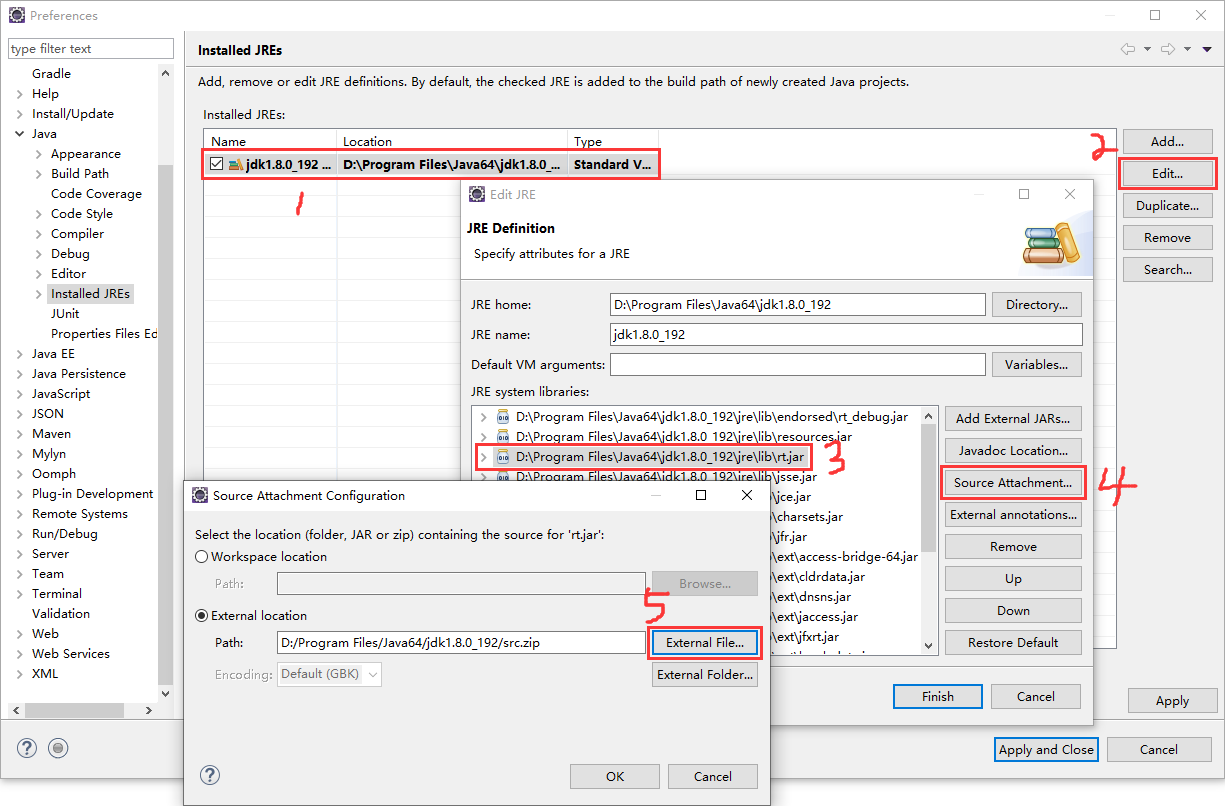The image size is (1225, 806).
Task: Click the circular record icon beside Preferences help
Action: click(58, 748)
